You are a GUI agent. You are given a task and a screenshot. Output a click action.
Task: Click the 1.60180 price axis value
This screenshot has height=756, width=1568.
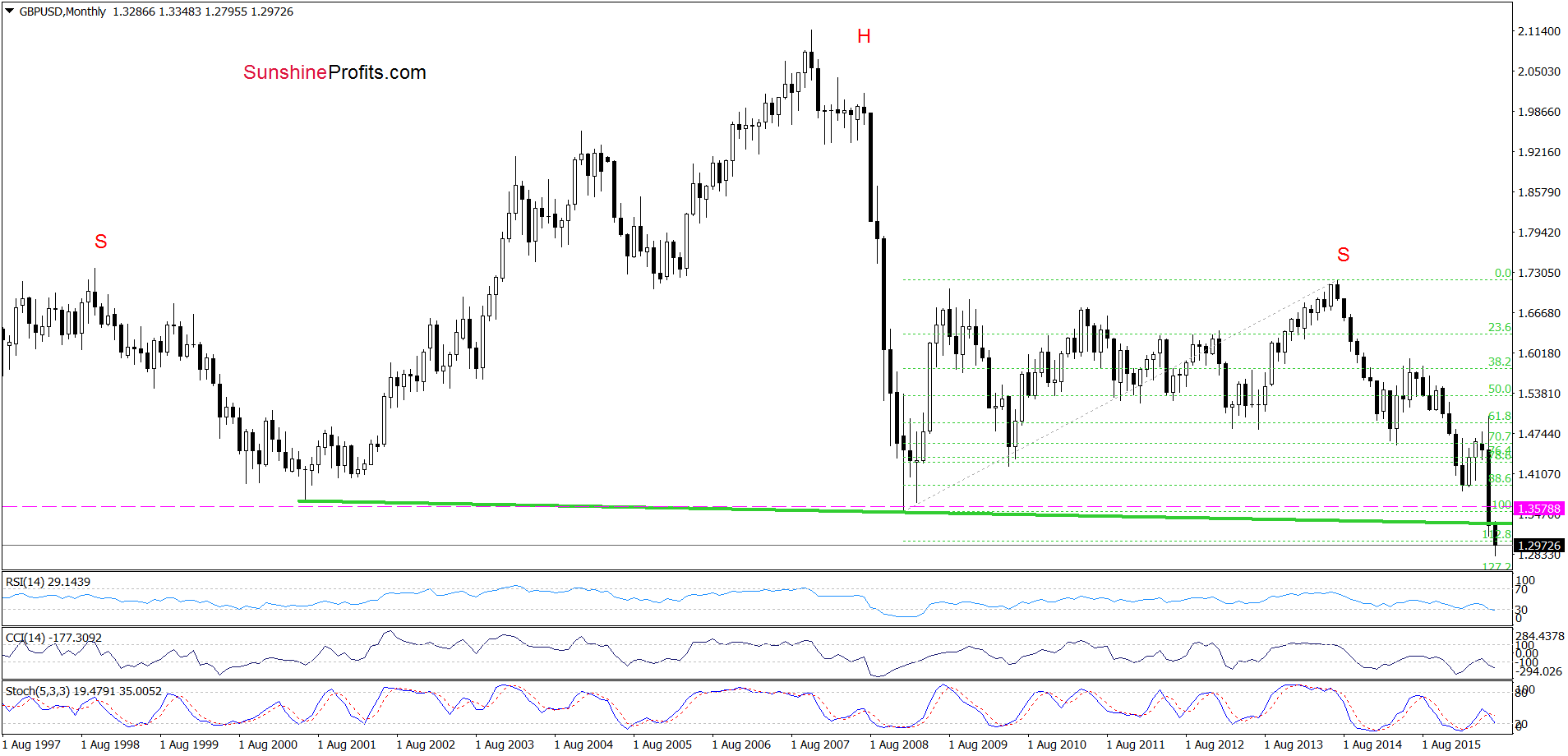[1539, 353]
